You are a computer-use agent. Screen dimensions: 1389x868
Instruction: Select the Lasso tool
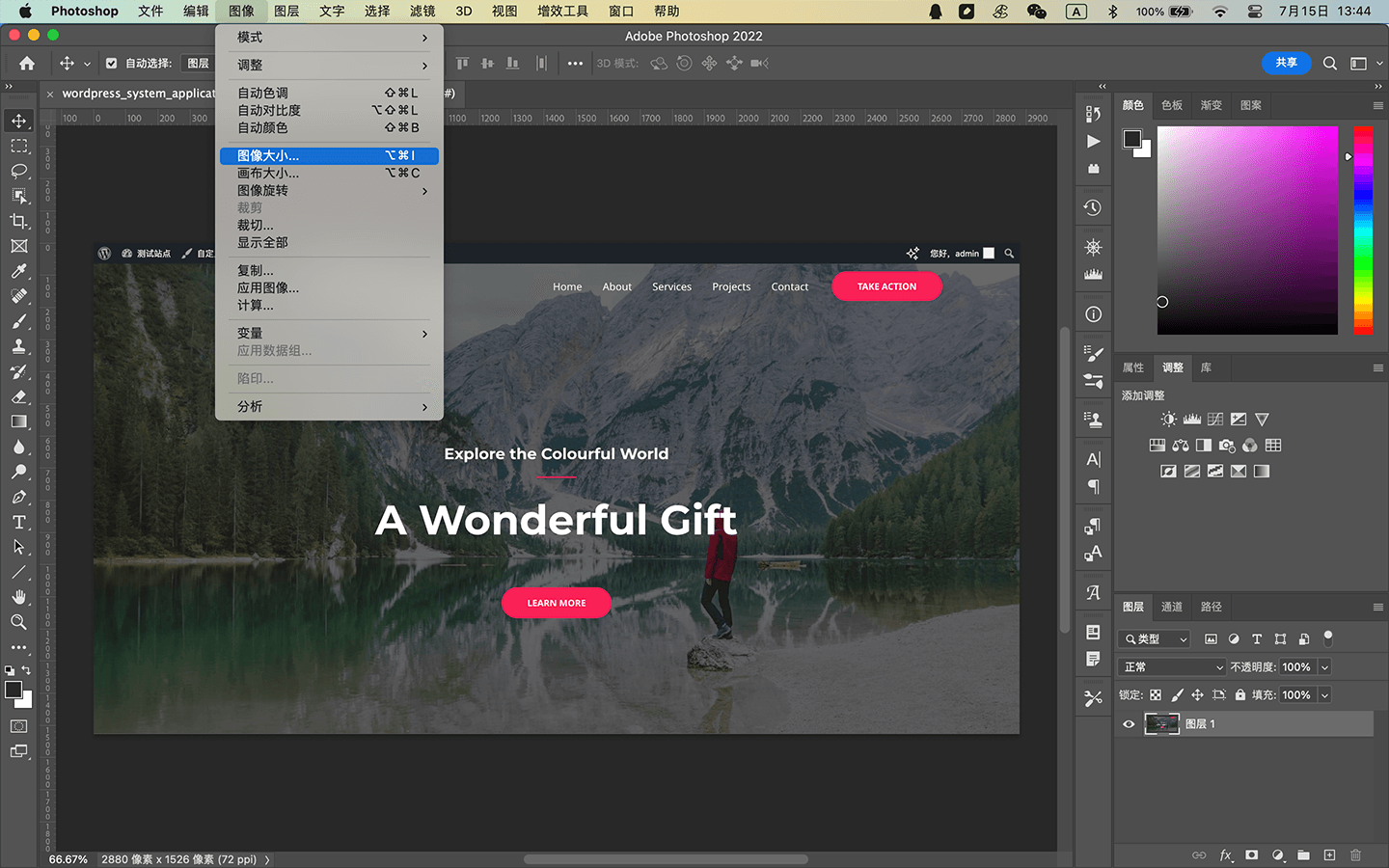pos(18,171)
